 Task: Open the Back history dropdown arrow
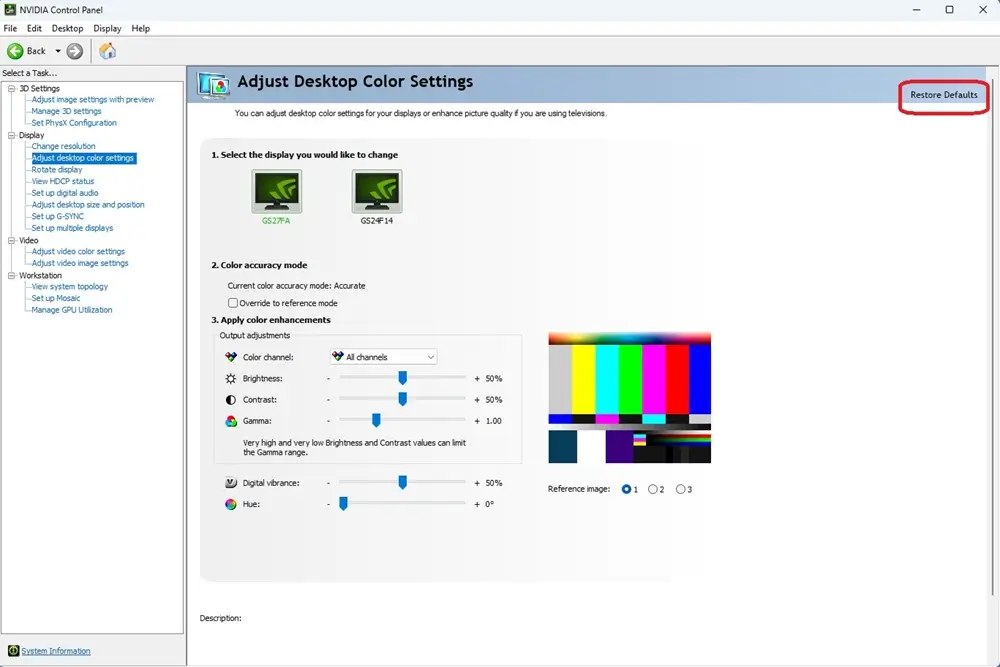point(57,51)
